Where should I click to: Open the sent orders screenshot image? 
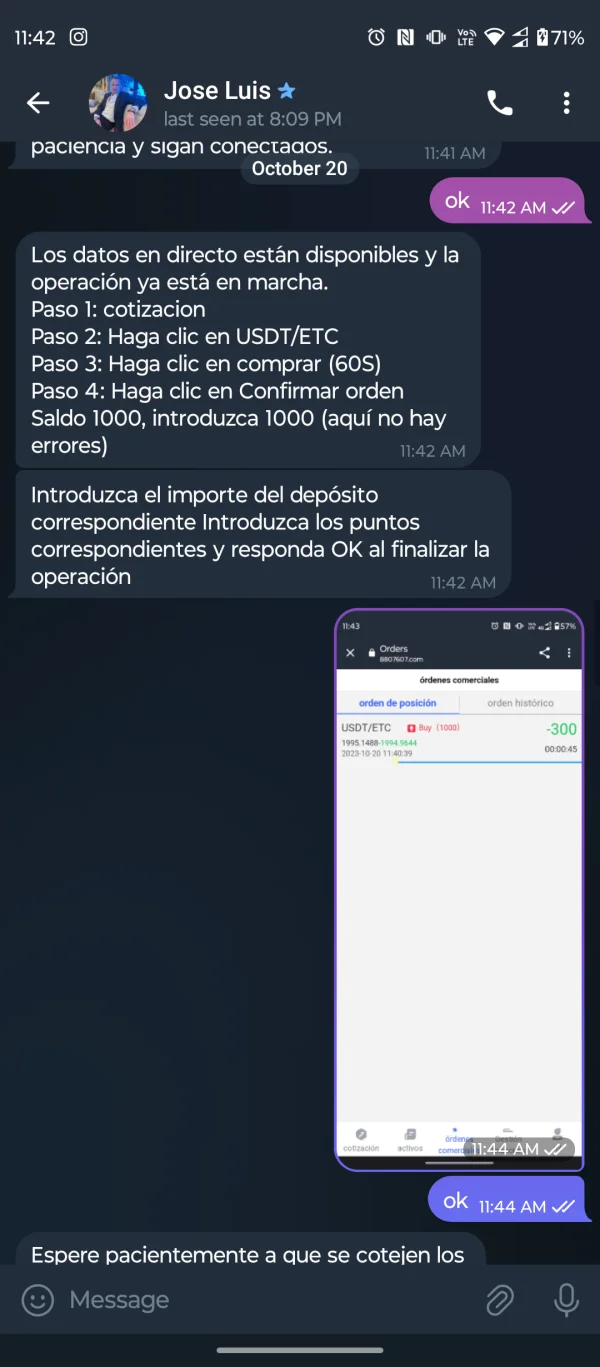[x=459, y=889]
